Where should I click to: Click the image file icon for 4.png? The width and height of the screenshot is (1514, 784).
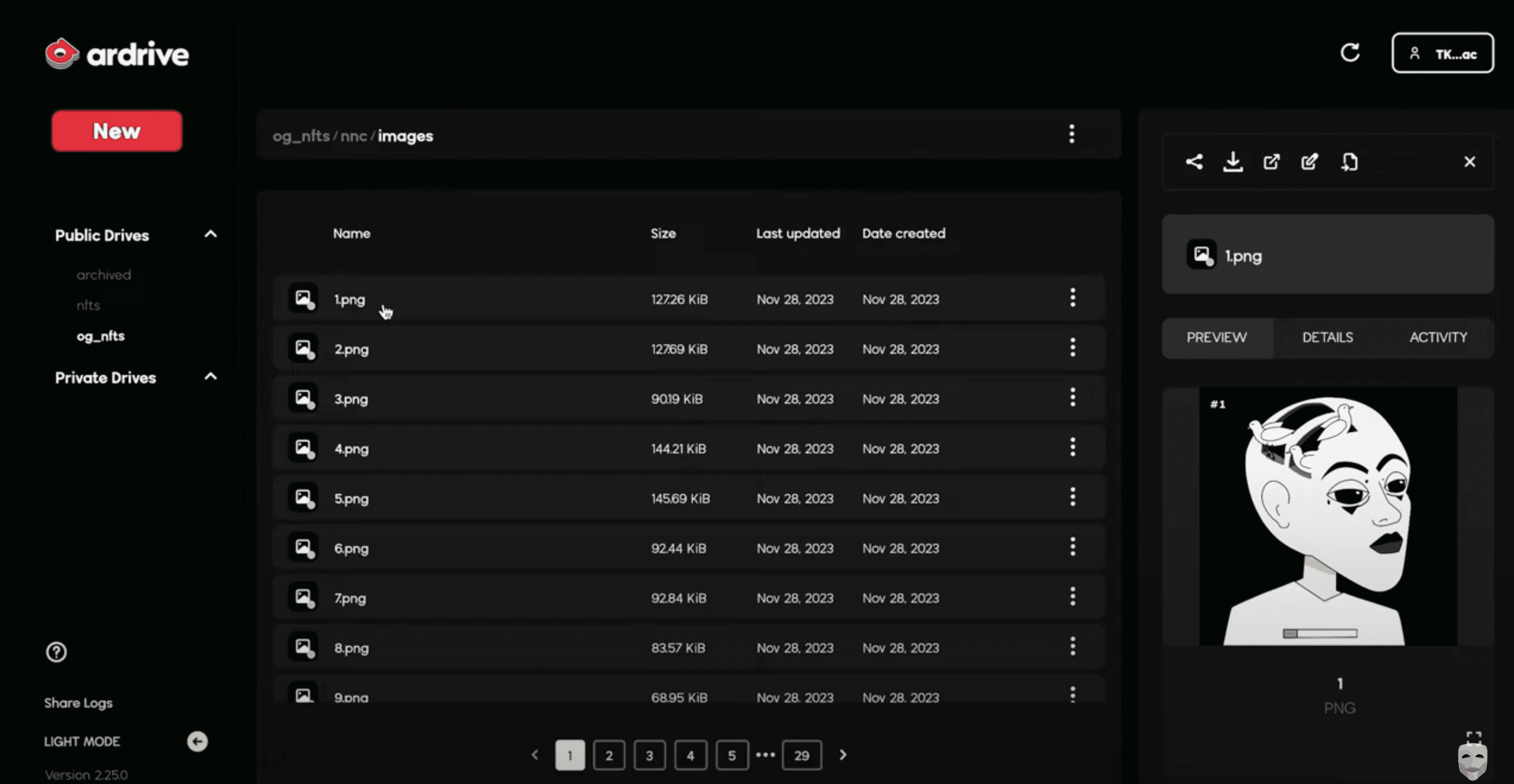tap(303, 448)
